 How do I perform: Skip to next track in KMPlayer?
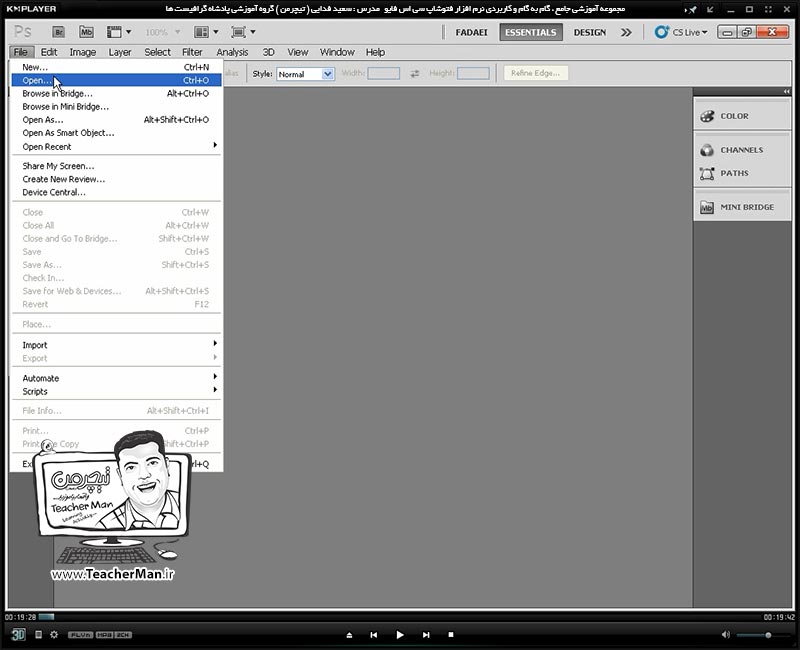[x=426, y=635]
